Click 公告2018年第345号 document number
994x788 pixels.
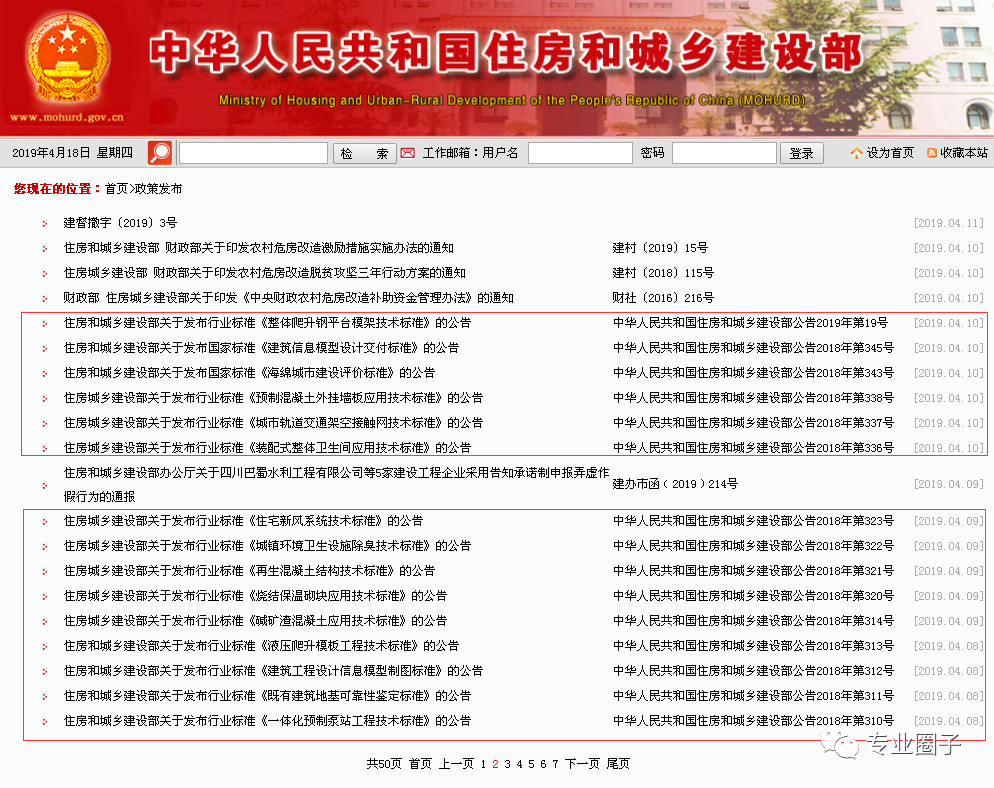tap(753, 348)
